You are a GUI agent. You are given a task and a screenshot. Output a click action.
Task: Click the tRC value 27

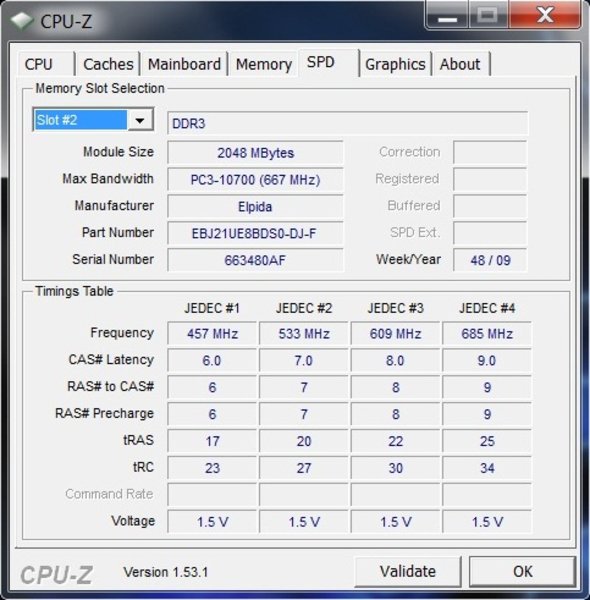[x=304, y=468]
